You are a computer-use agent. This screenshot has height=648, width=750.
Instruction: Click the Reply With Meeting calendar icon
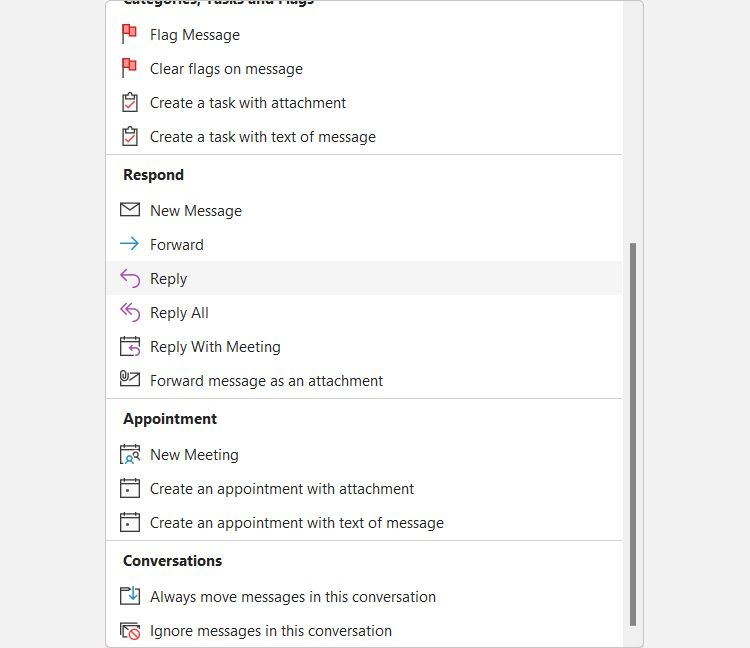(129, 346)
